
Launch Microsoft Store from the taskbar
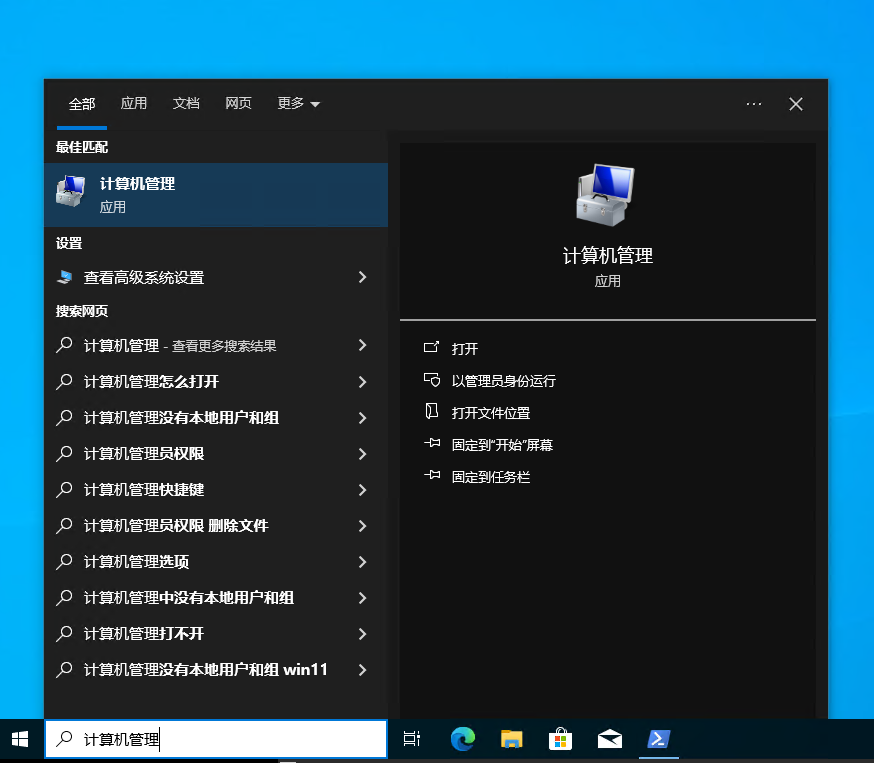[x=561, y=740]
